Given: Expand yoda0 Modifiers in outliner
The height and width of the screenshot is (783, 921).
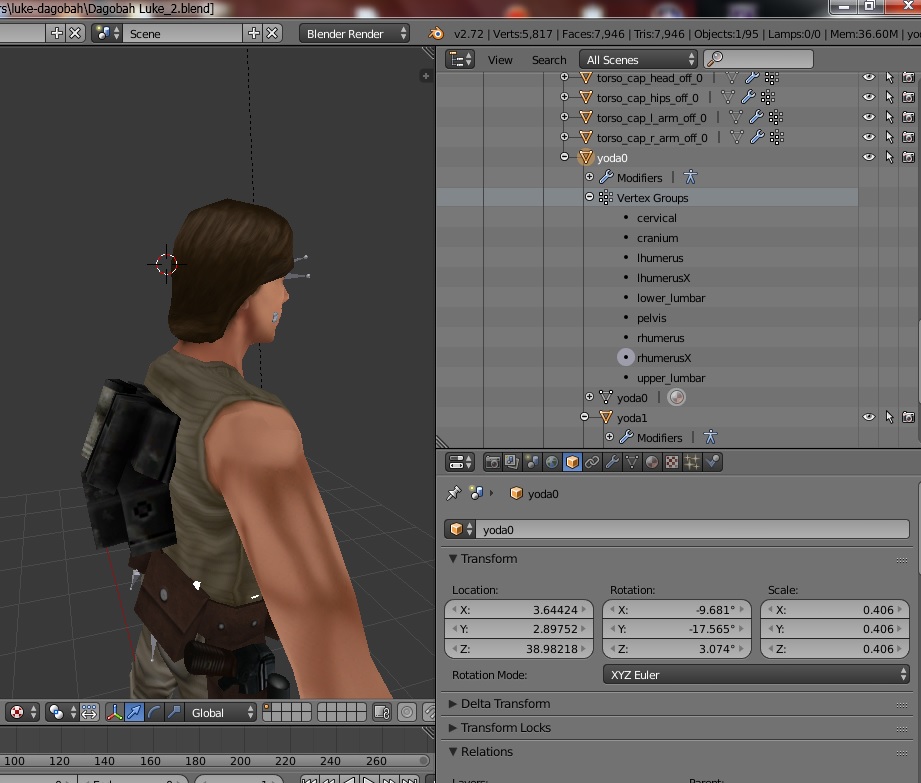Looking at the screenshot, I should click(x=590, y=177).
